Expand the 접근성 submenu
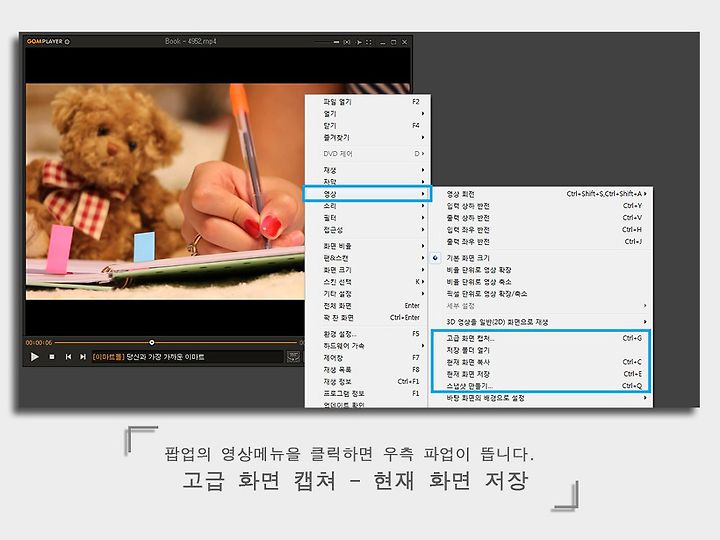720x540 pixels. (x=367, y=230)
